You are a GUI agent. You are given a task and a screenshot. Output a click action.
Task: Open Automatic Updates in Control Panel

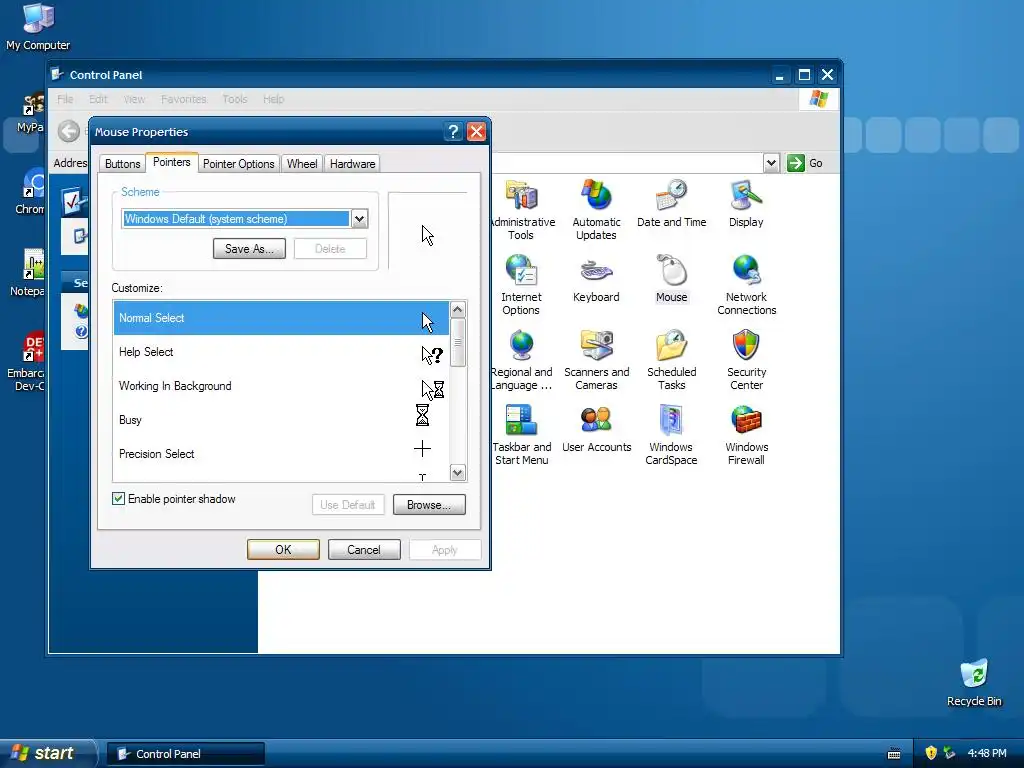[x=596, y=195]
